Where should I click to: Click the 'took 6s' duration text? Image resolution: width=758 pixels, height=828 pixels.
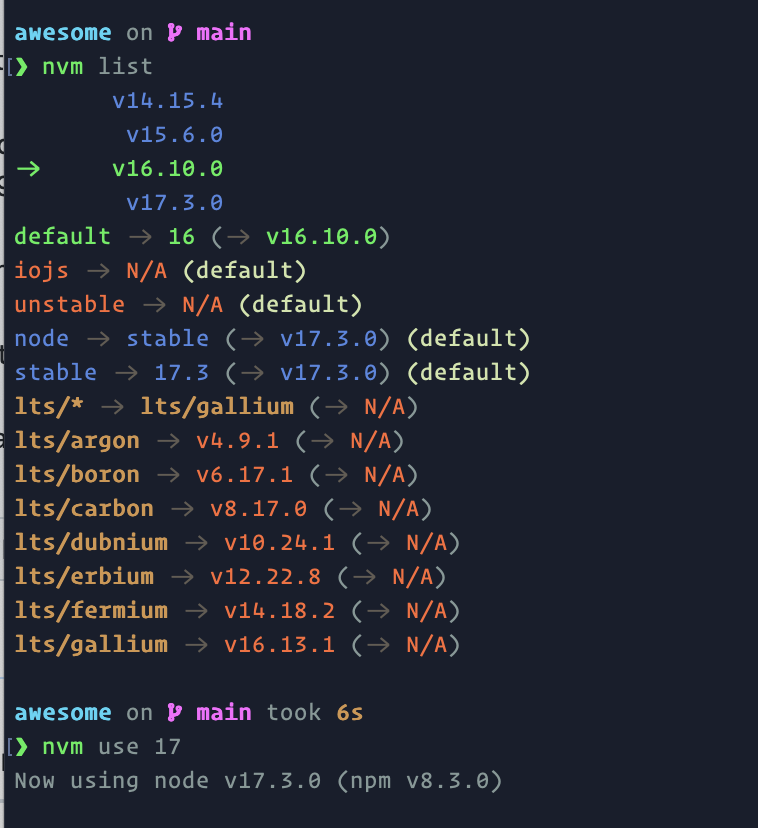314,713
